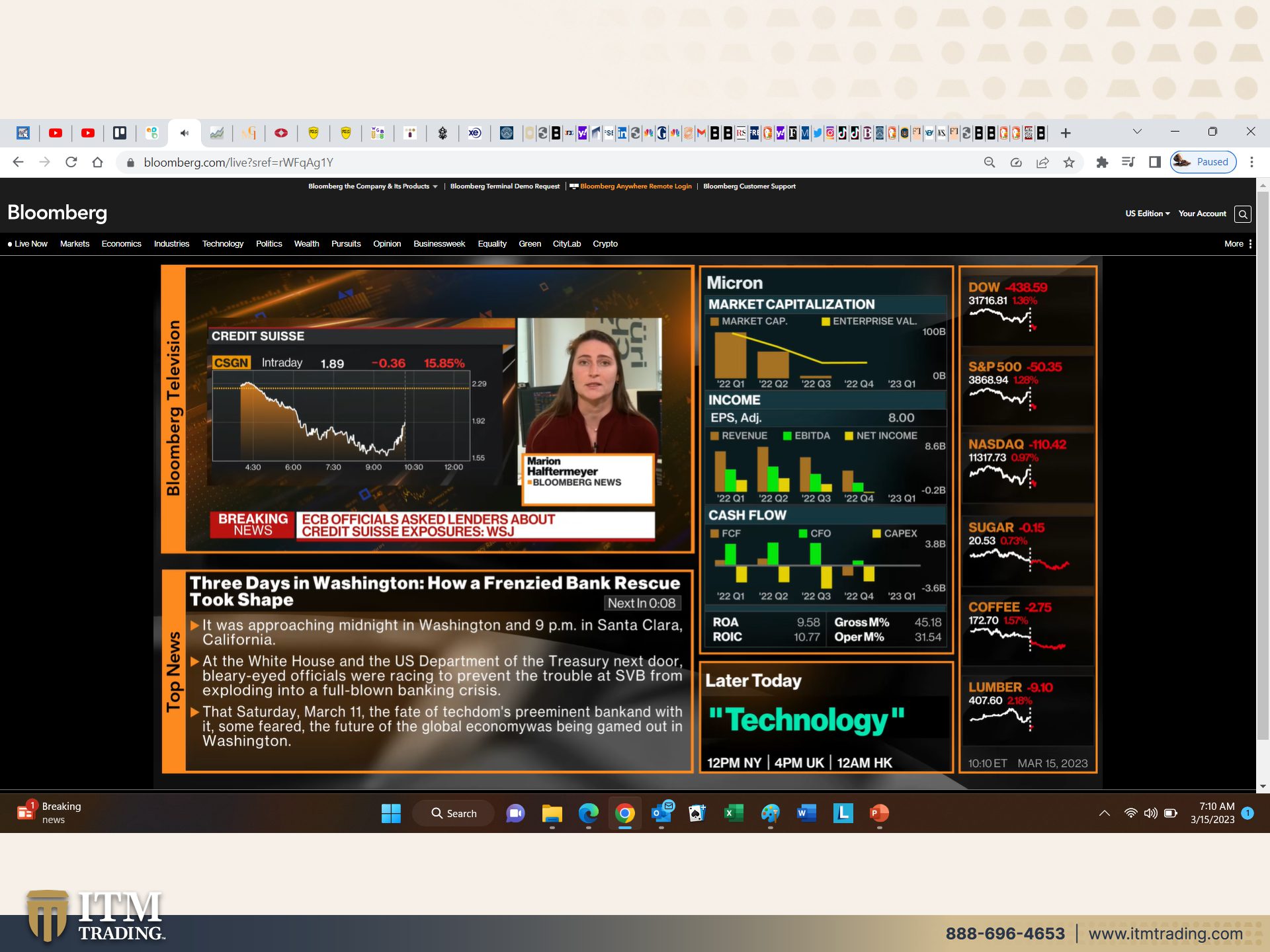Expand Bloomberg the Company & Its Products menu
Screen dimensions: 1270x952
(x=373, y=186)
